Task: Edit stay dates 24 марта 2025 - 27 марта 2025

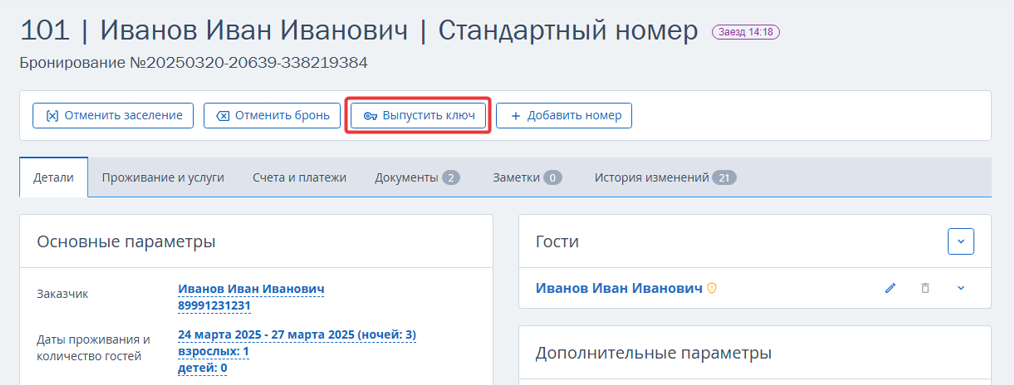Action: pos(297,335)
